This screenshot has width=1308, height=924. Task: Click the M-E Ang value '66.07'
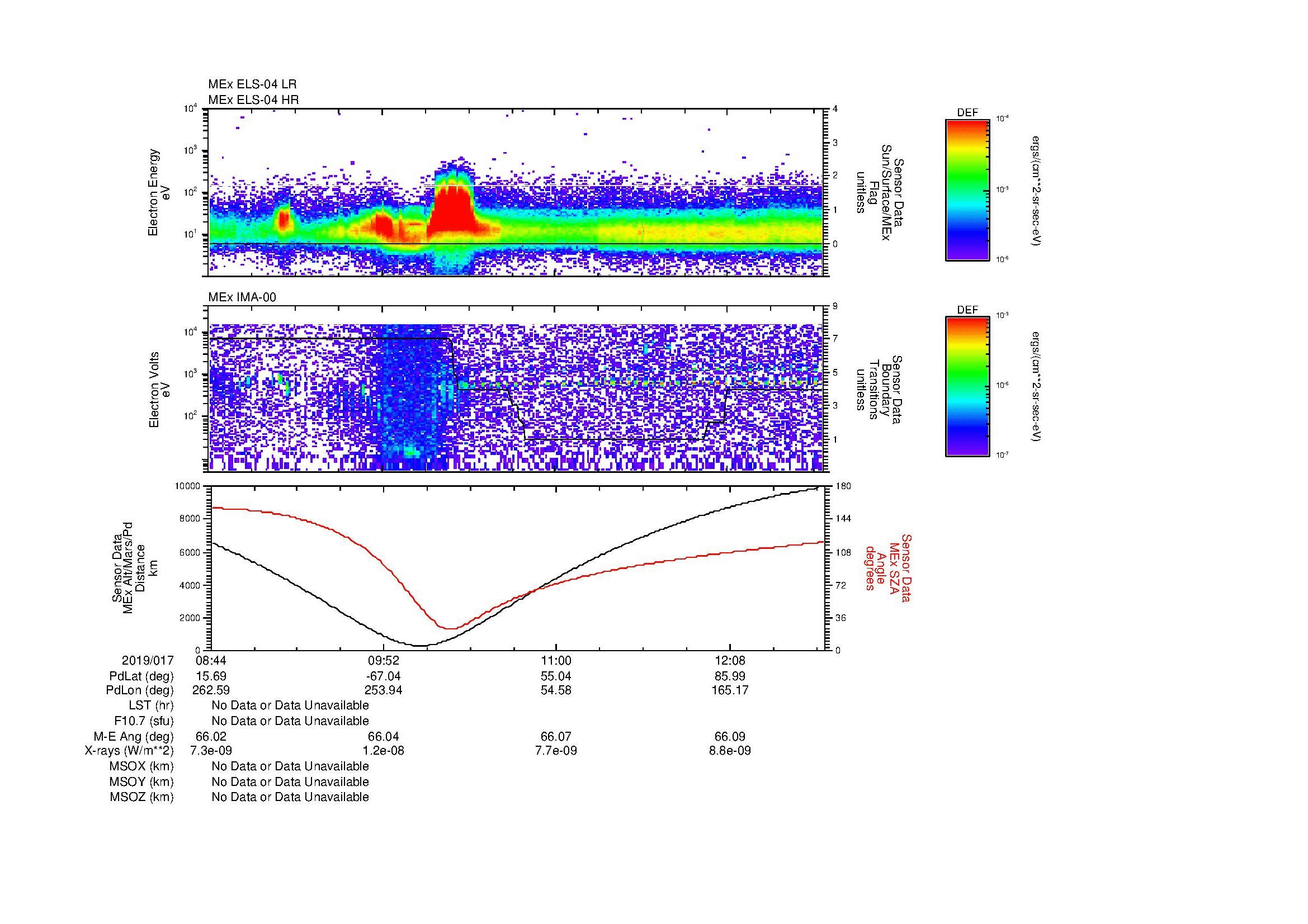(x=556, y=737)
